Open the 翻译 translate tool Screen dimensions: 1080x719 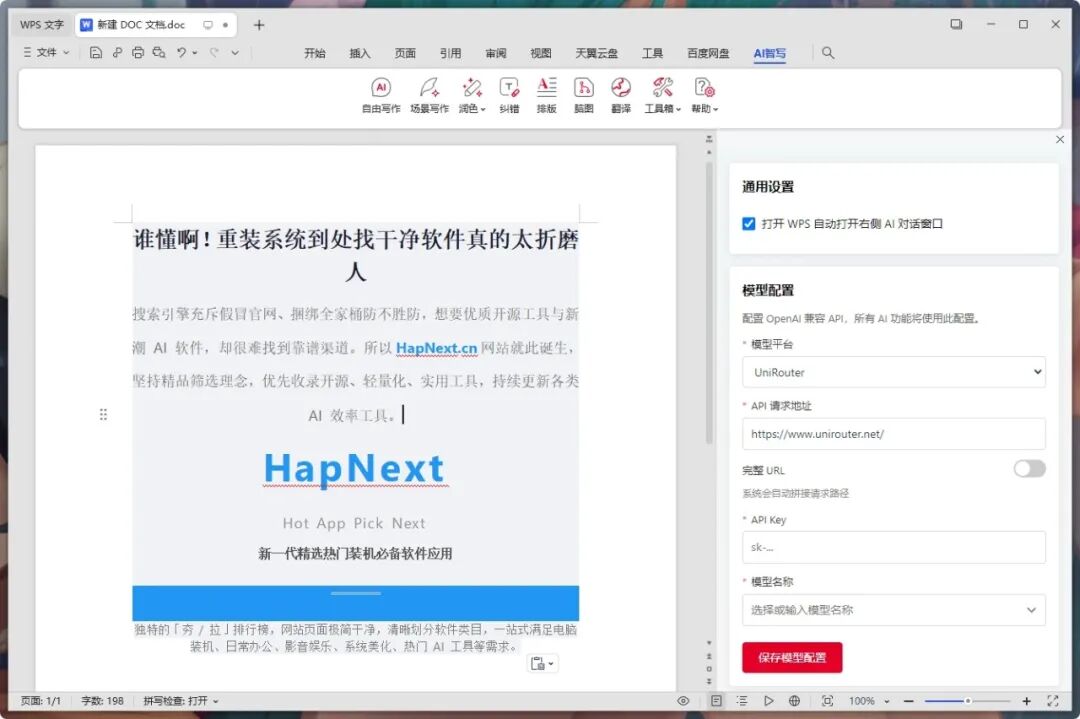tap(621, 95)
